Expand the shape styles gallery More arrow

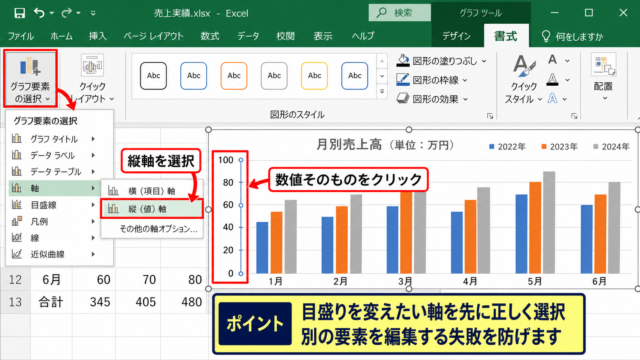[382, 91]
